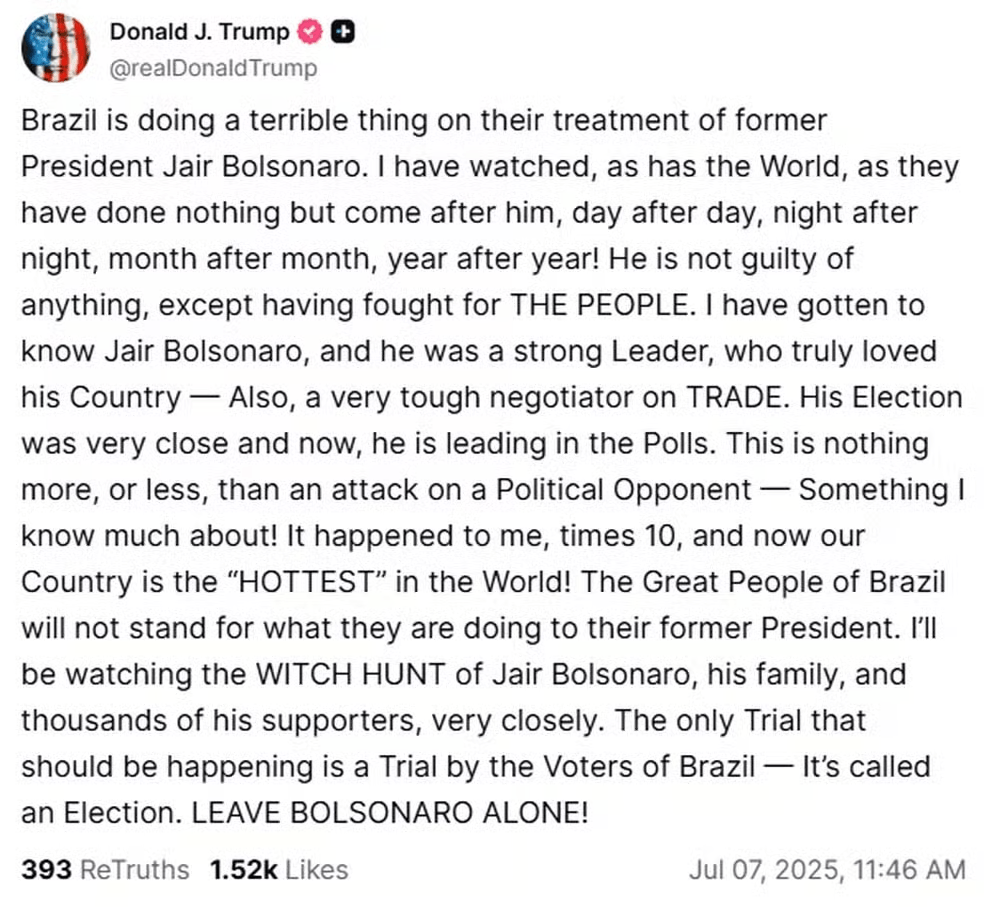Screen dimensions: 984x907
Task: Click the Jul 07, 2025 timestamp
Action: click(x=827, y=869)
